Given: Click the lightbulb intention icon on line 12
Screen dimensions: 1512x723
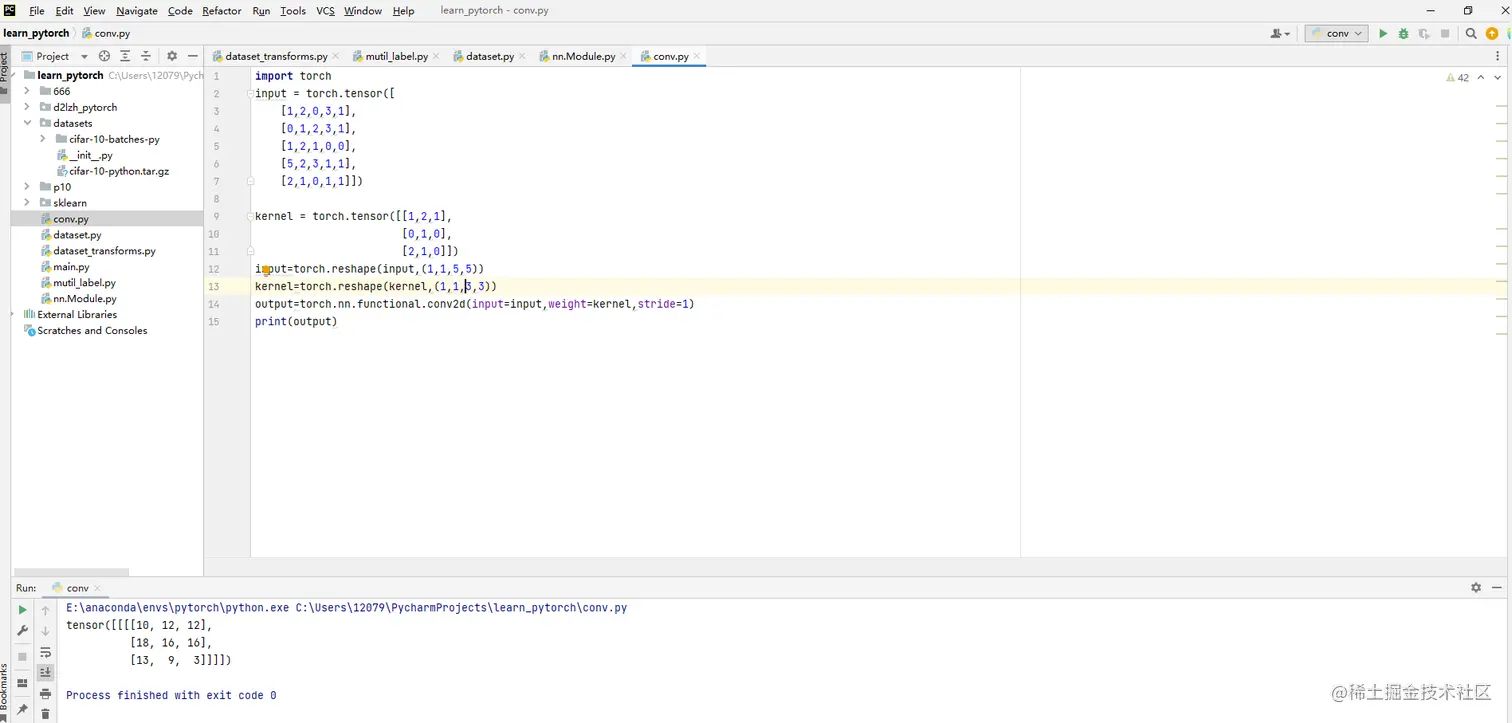Looking at the screenshot, I should [266, 270].
